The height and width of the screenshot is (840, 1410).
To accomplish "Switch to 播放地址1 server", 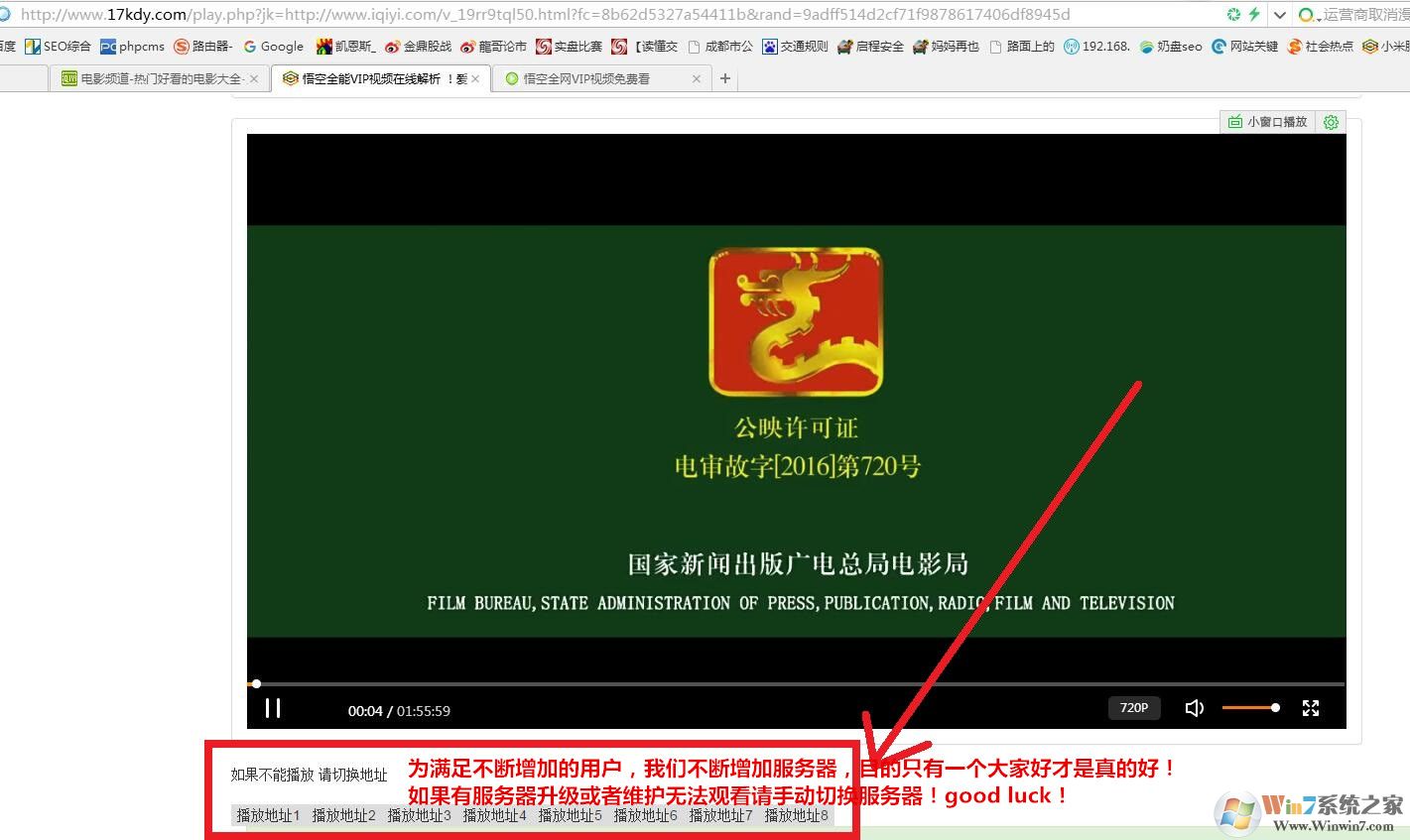I will [x=268, y=815].
